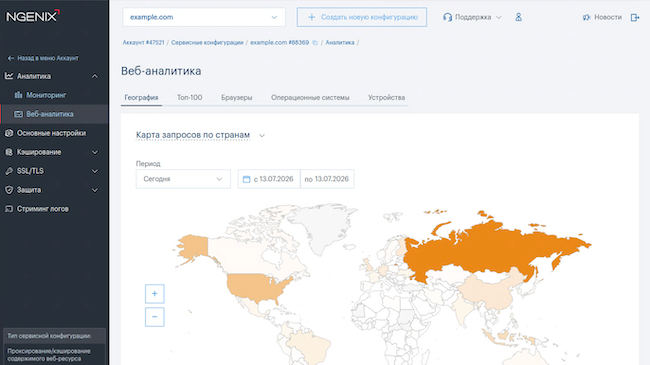This screenshot has height=365, width=650.
Task: Click the Кэширование icon
Action: [9, 152]
